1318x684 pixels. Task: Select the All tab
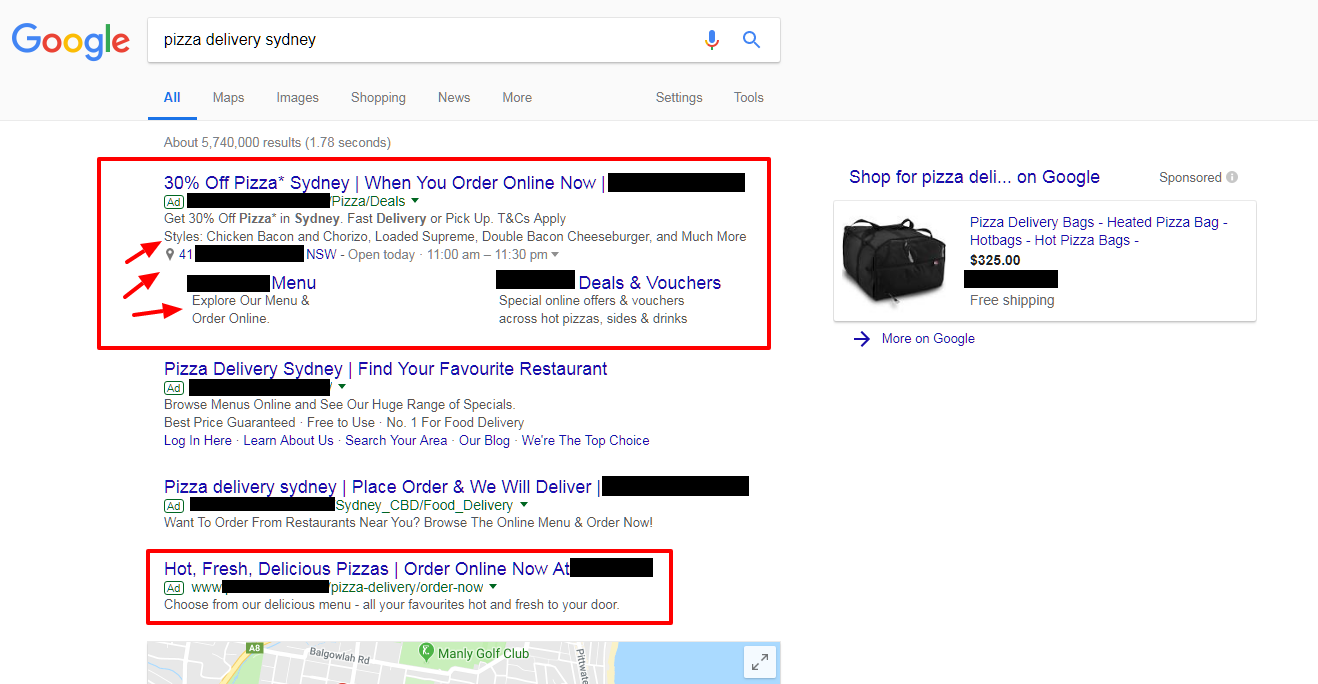tap(172, 97)
